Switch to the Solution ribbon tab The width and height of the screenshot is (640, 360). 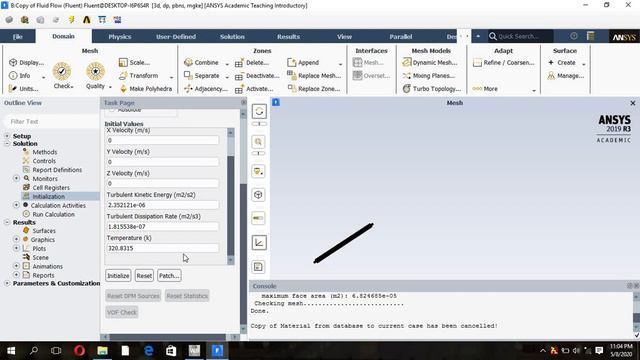232,36
